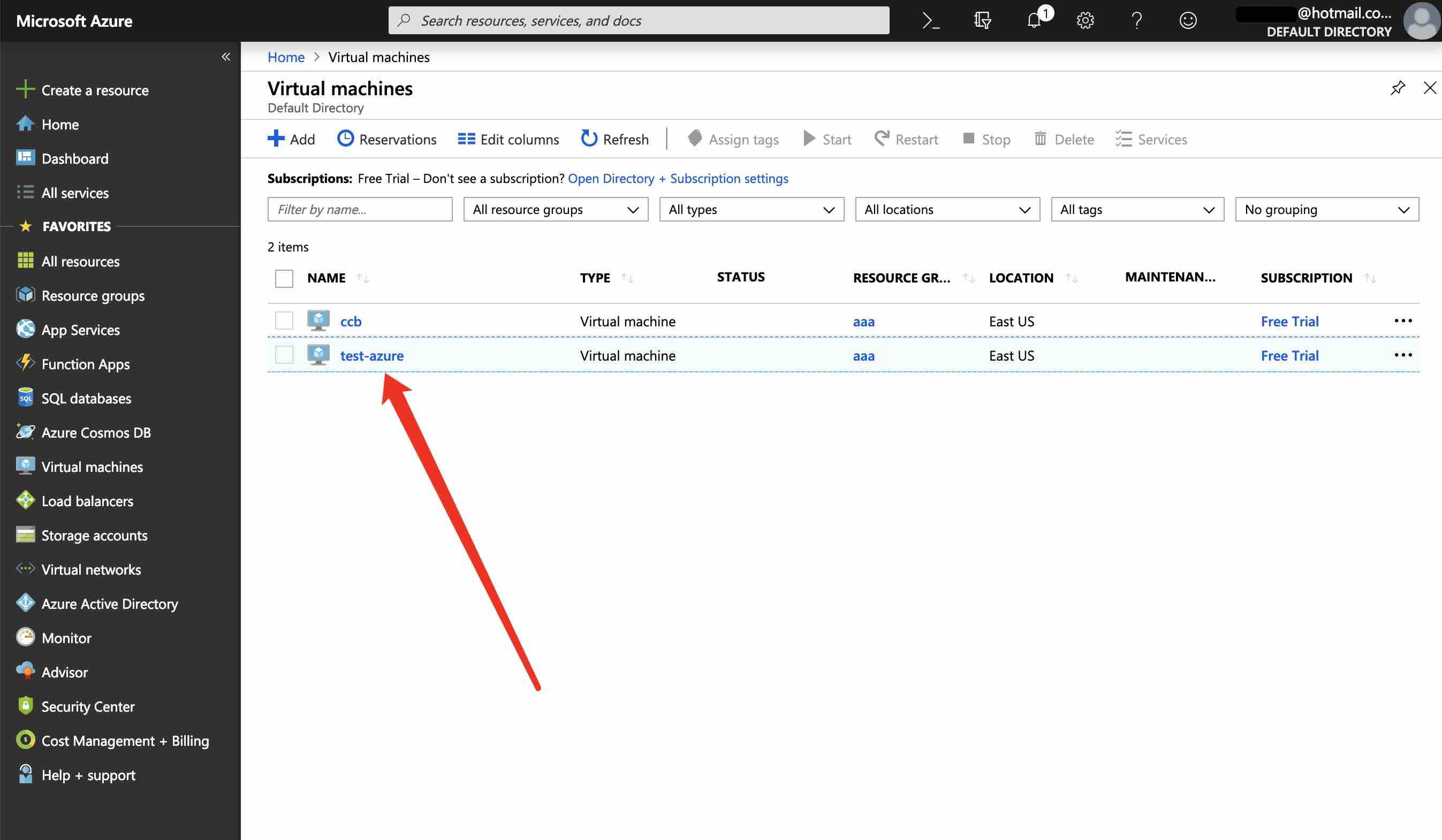Open the notifications bell icon
1442x840 pixels.
tap(1034, 20)
